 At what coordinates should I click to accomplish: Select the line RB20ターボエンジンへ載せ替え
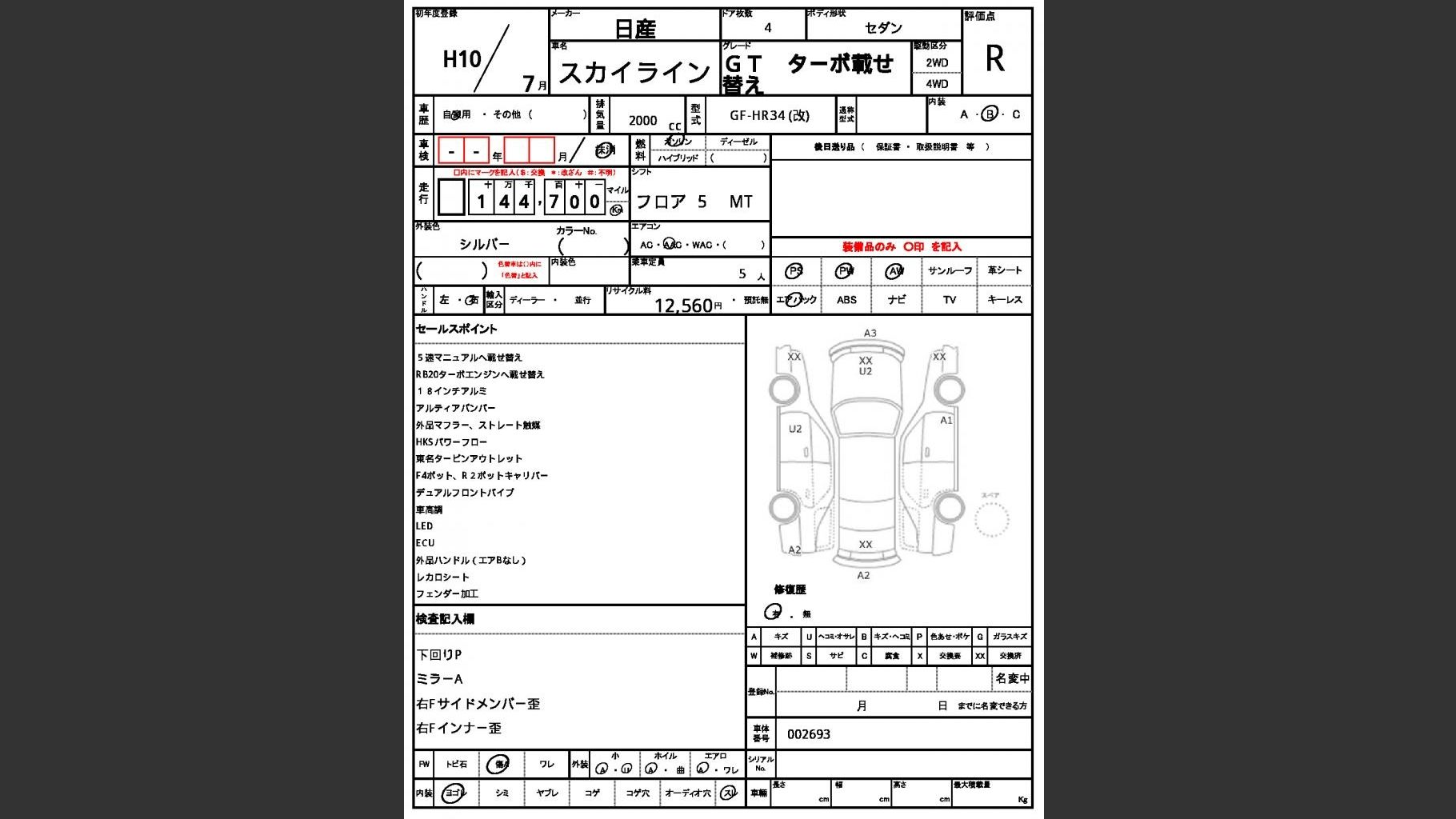pos(480,374)
